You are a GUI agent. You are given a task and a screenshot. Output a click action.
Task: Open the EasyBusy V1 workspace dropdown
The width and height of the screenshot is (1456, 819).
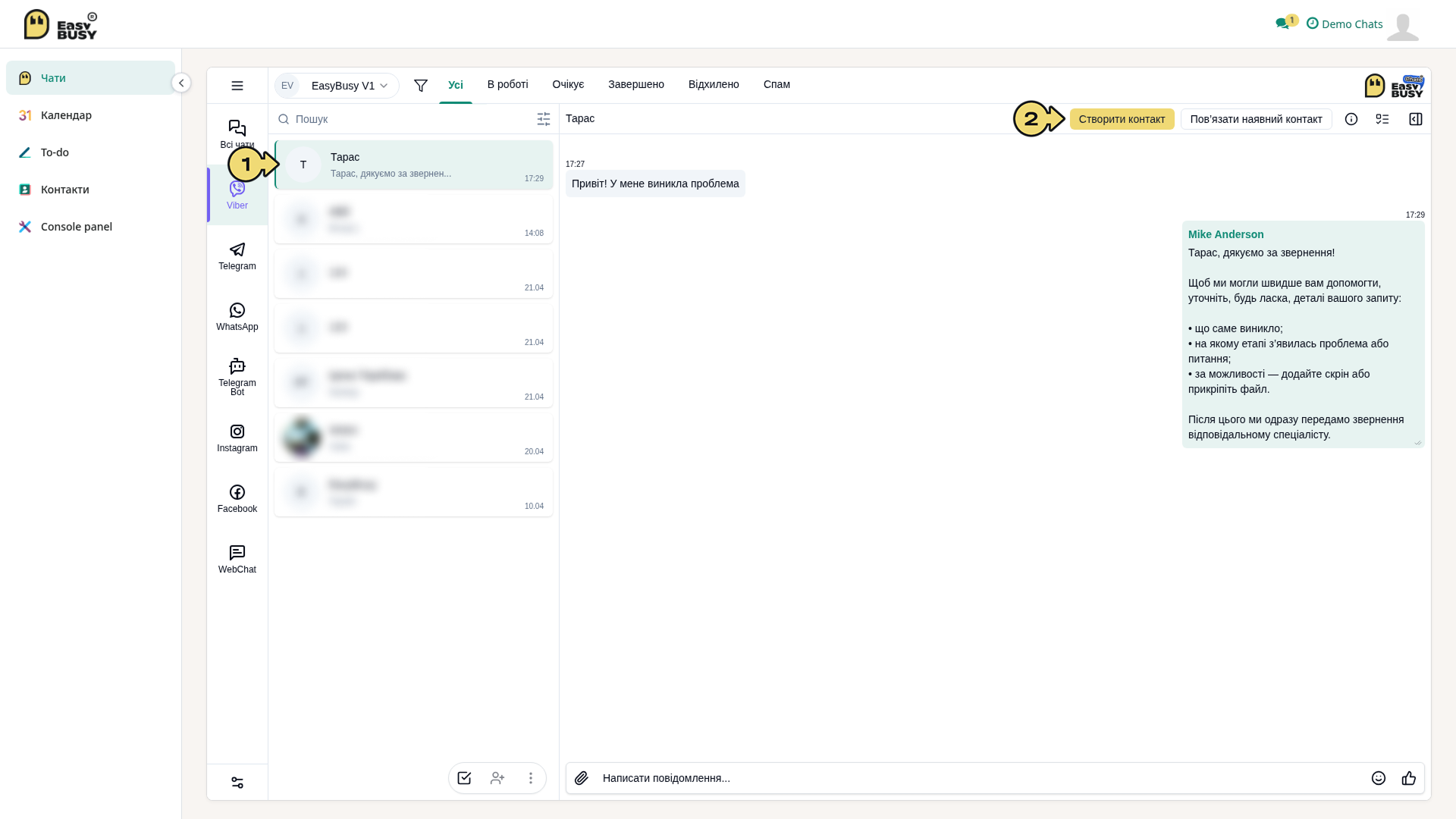click(337, 86)
